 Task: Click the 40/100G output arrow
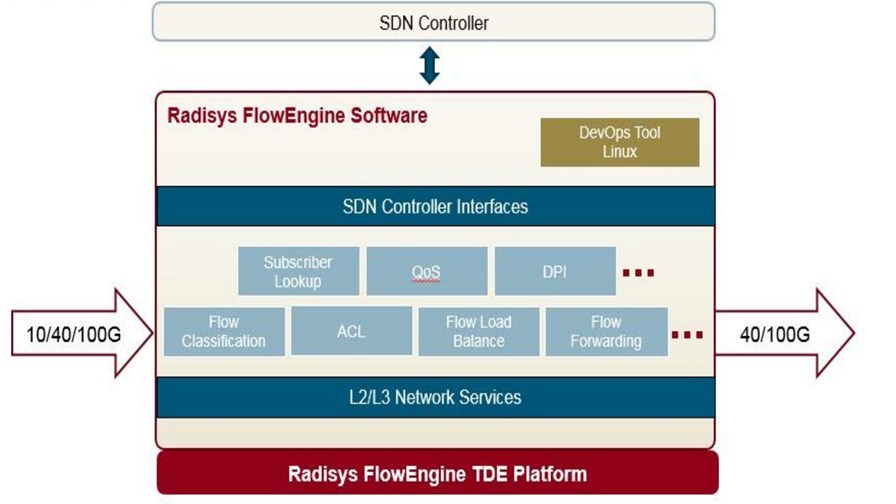coord(785,333)
